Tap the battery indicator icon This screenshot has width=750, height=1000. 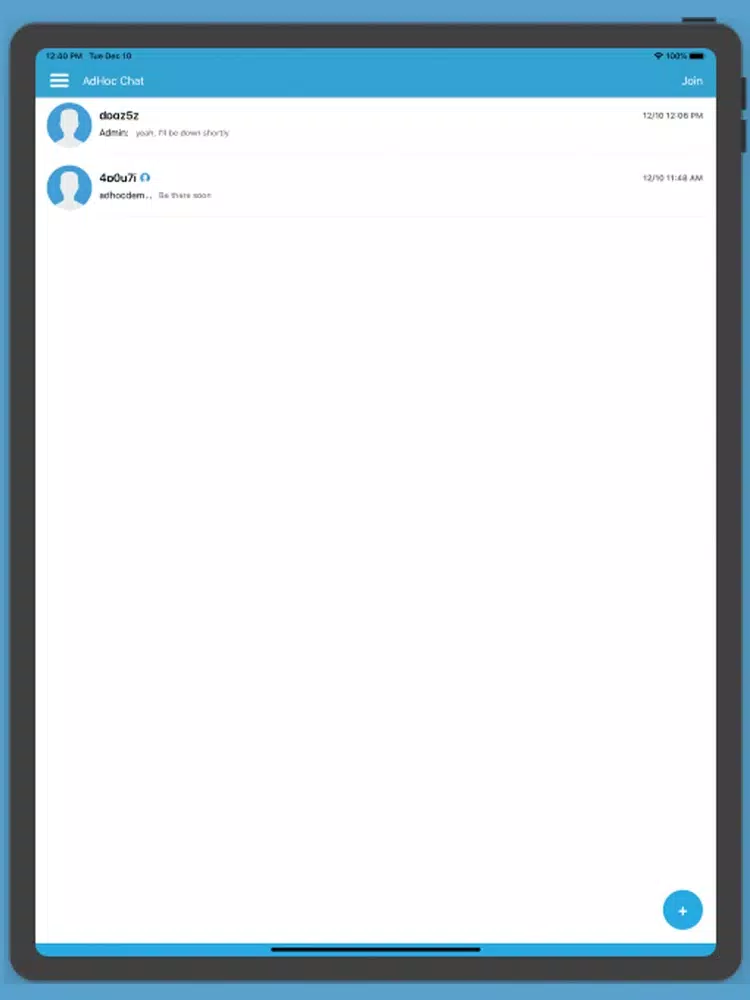tap(696, 56)
